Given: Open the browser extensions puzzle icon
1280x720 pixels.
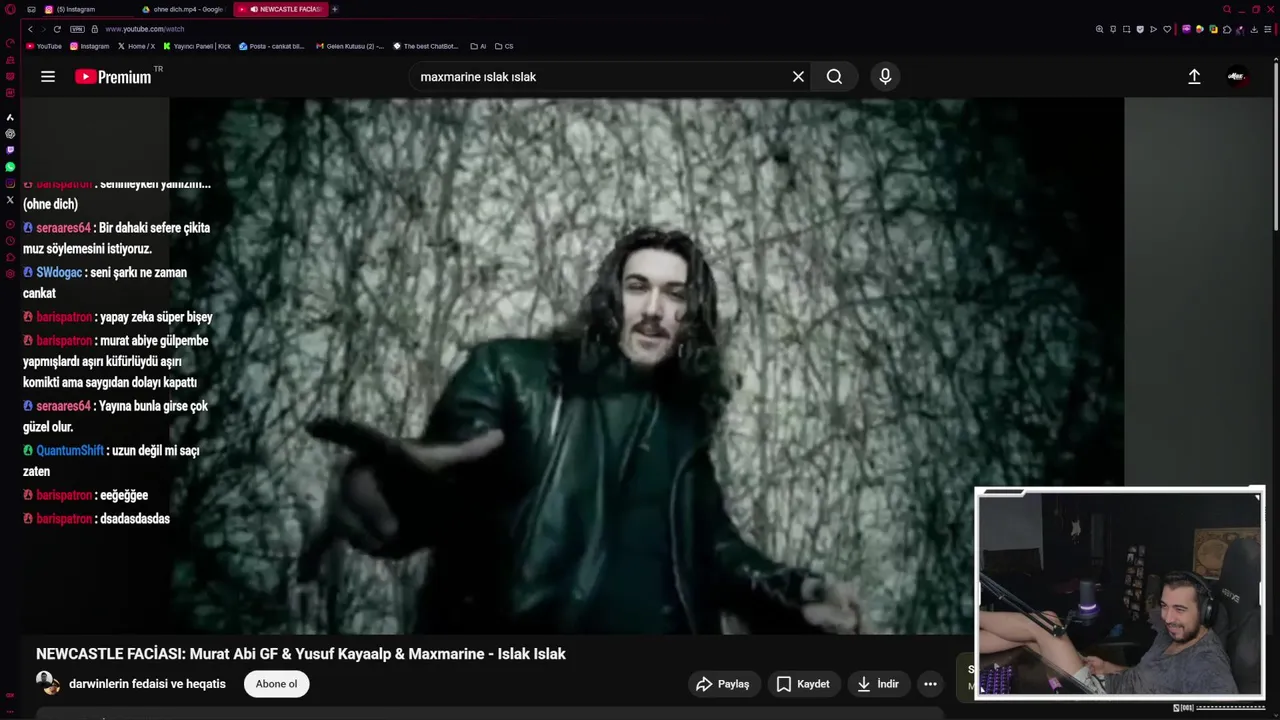Looking at the screenshot, I should point(1227,29).
